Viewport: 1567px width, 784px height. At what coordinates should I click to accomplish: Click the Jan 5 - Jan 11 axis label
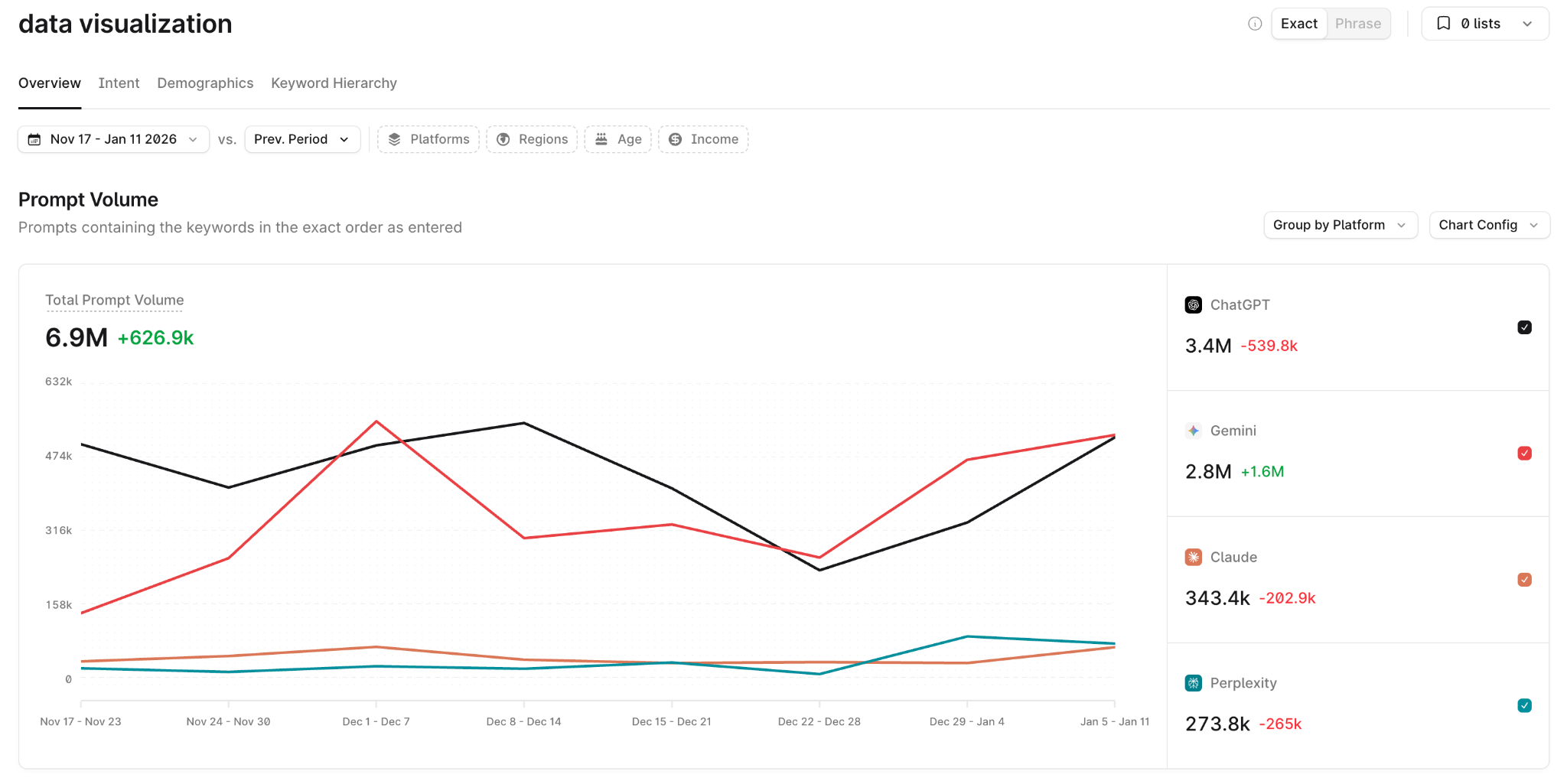pos(1114,721)
